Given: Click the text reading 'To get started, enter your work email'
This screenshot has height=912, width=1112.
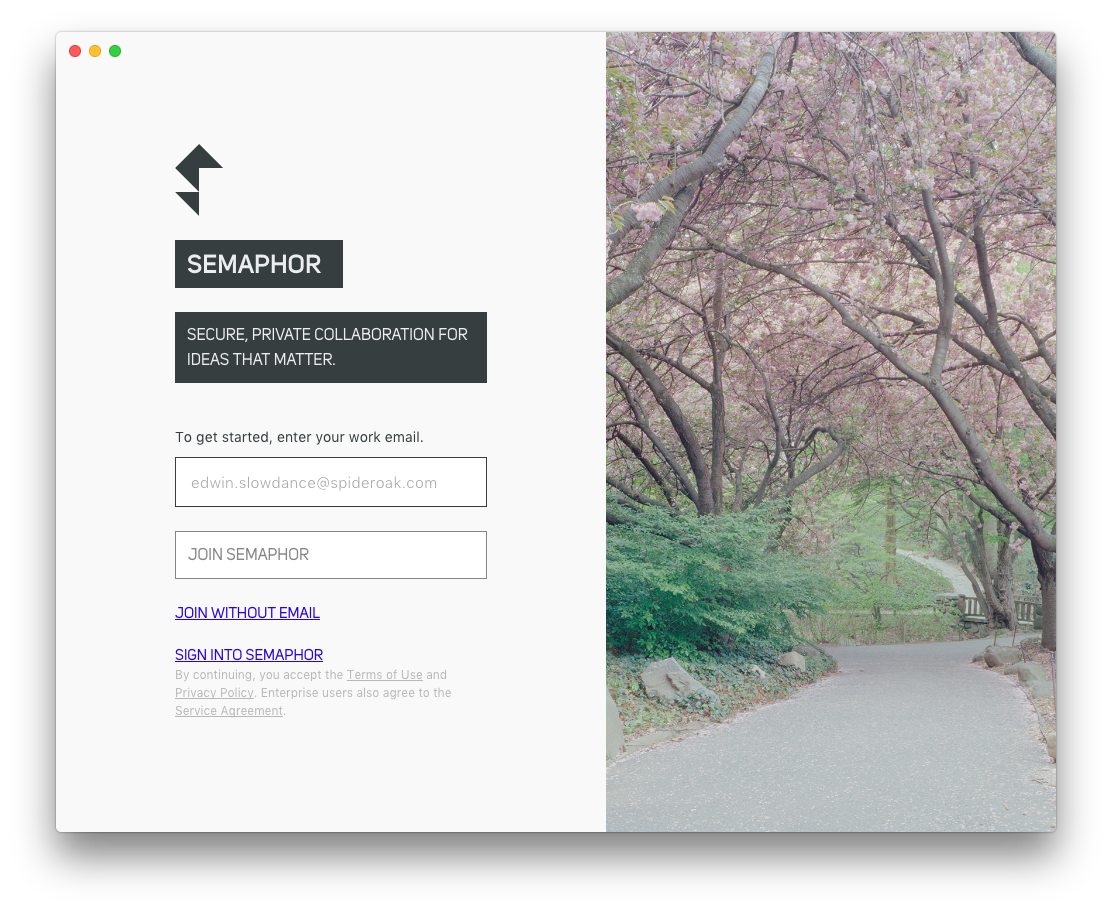Looking at the screenshot, I should coord(299,437).
